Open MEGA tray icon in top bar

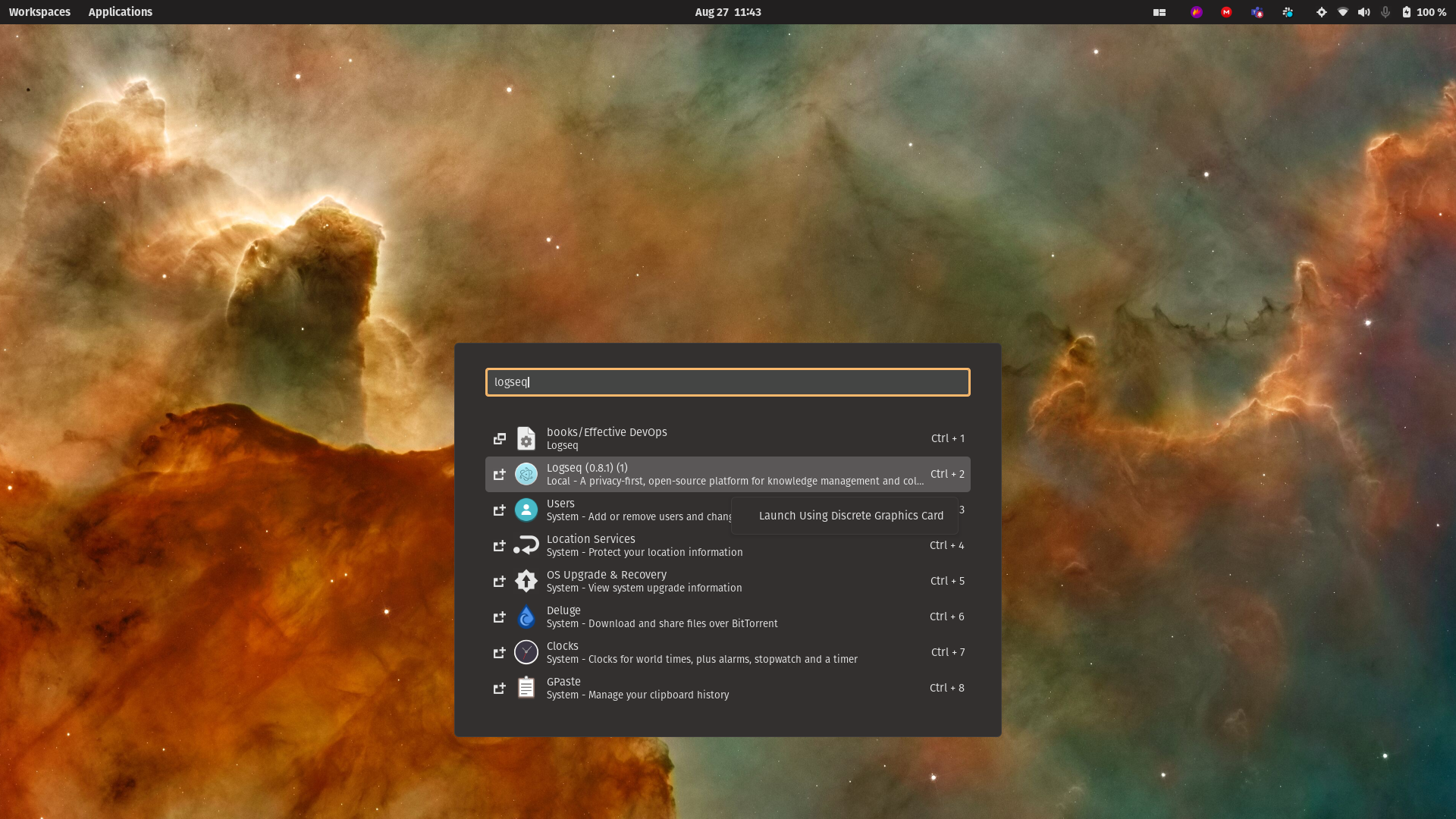pos(1226,12)
